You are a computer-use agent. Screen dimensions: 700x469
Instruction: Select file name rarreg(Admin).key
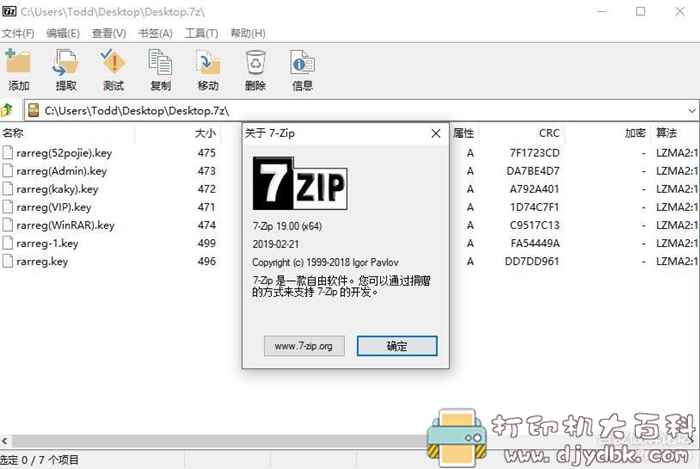(61, 171)
